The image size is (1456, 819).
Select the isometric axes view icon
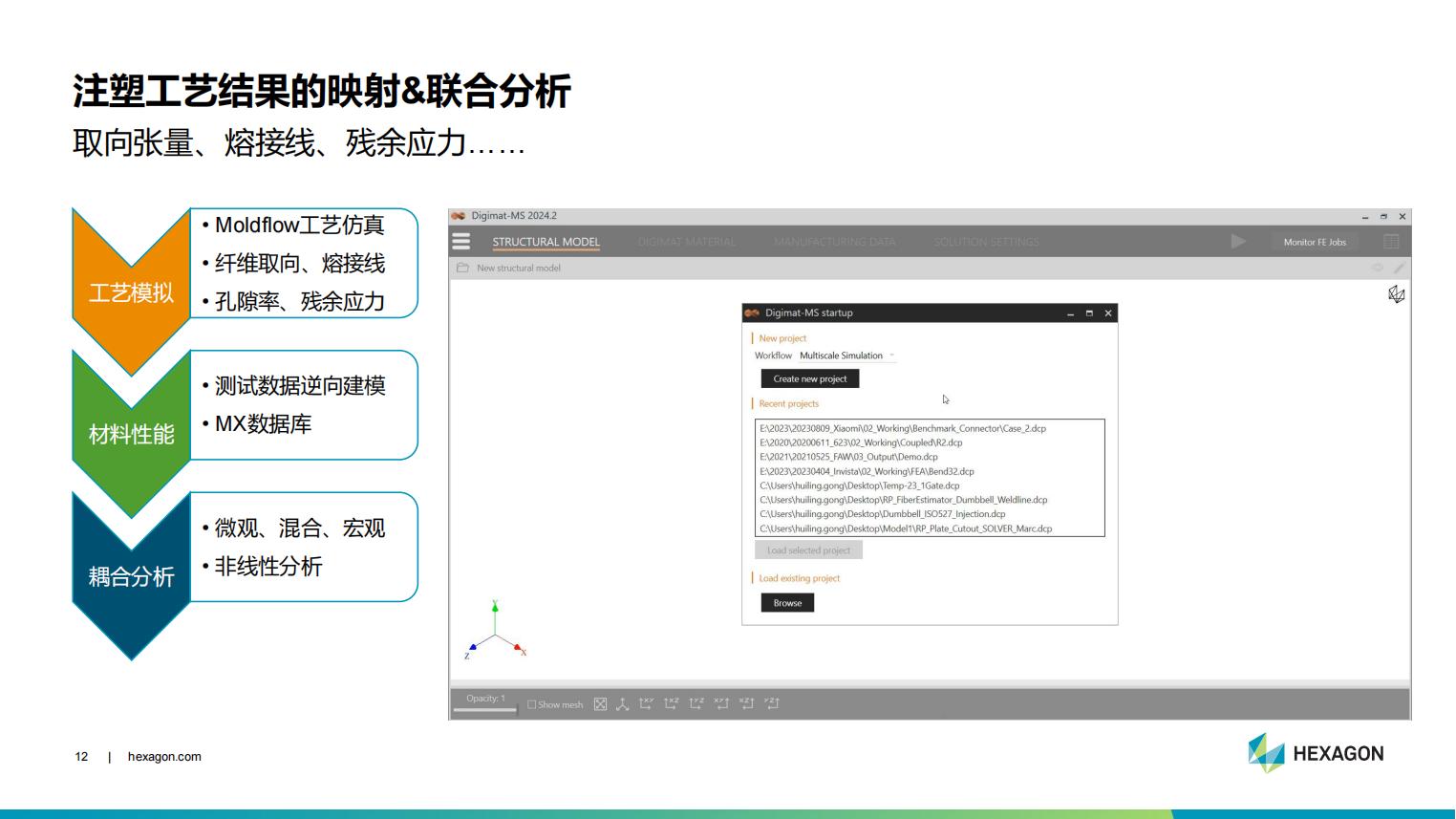point(622,704)
